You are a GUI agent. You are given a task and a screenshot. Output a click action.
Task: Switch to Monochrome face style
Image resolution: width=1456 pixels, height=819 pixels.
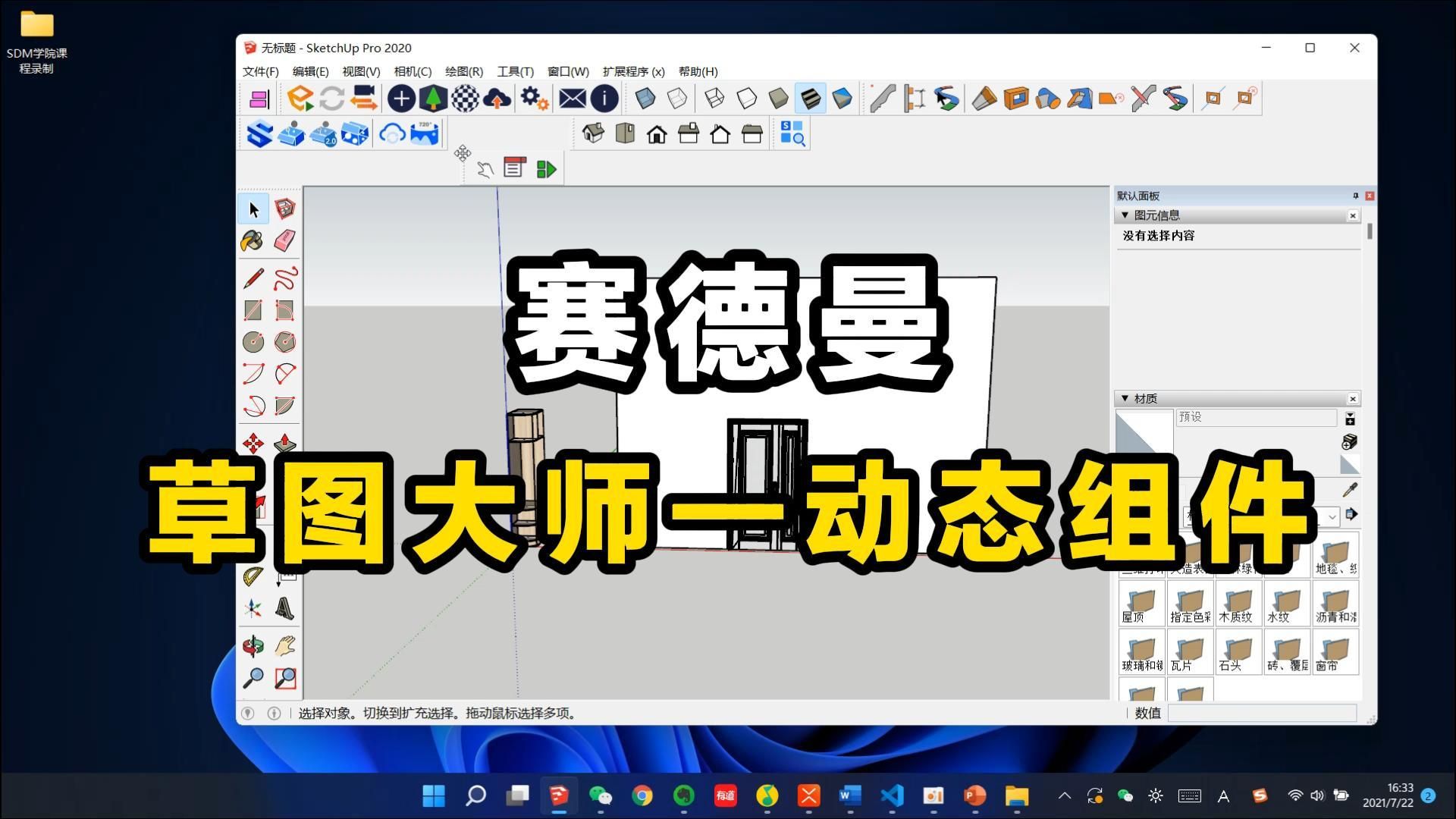842,99
